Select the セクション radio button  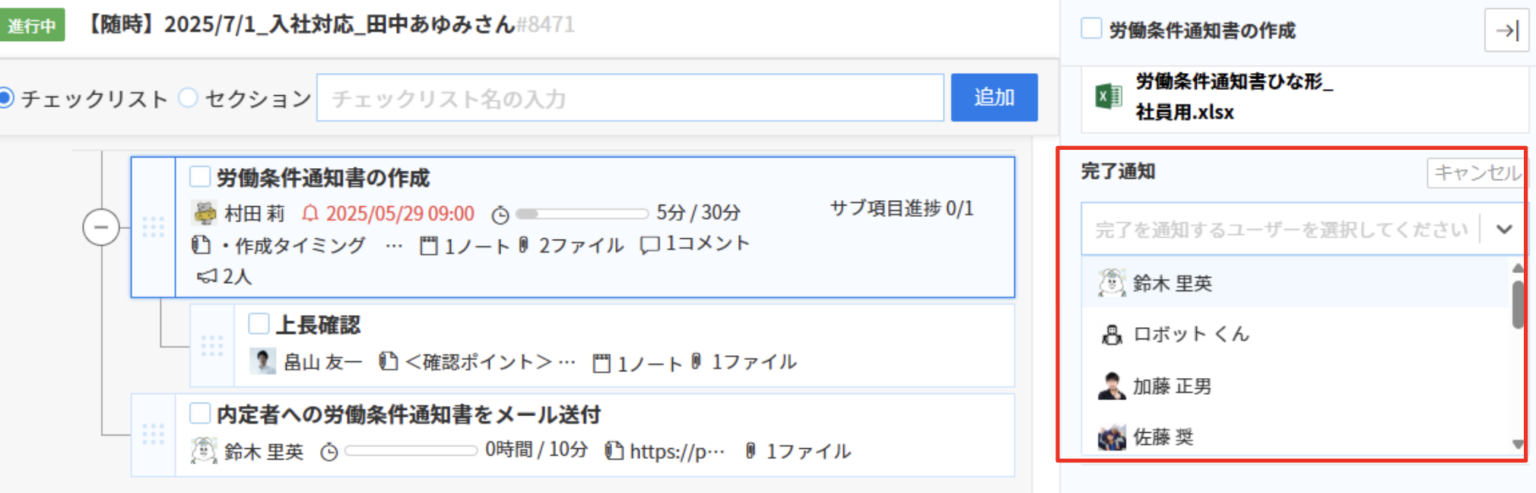click(188, 98)
